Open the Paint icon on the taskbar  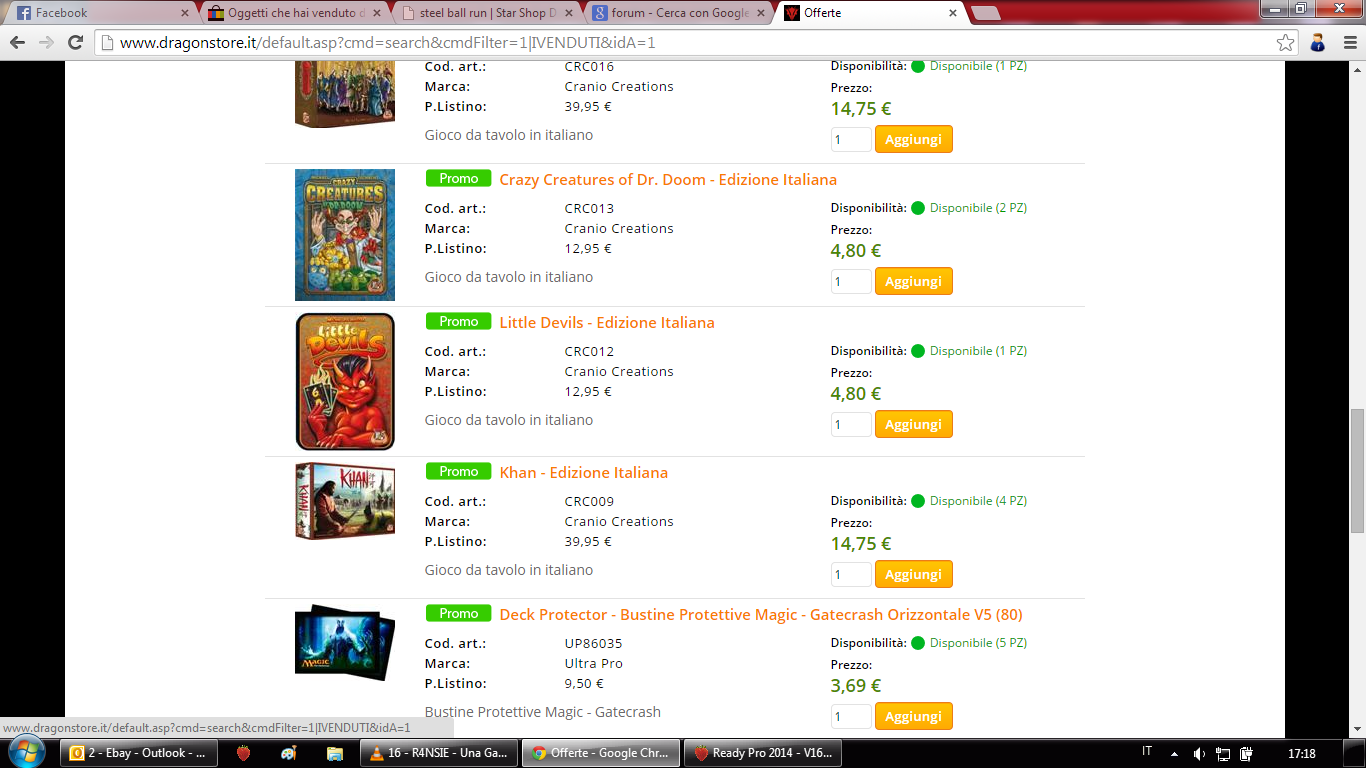(289, 753)
